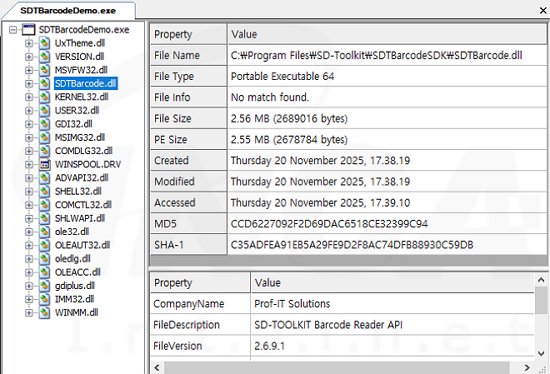Click the version panel vertical scrollbar thumb
Image resolution: width=550 pixels, height=374 pixels.
pos(541,300)
